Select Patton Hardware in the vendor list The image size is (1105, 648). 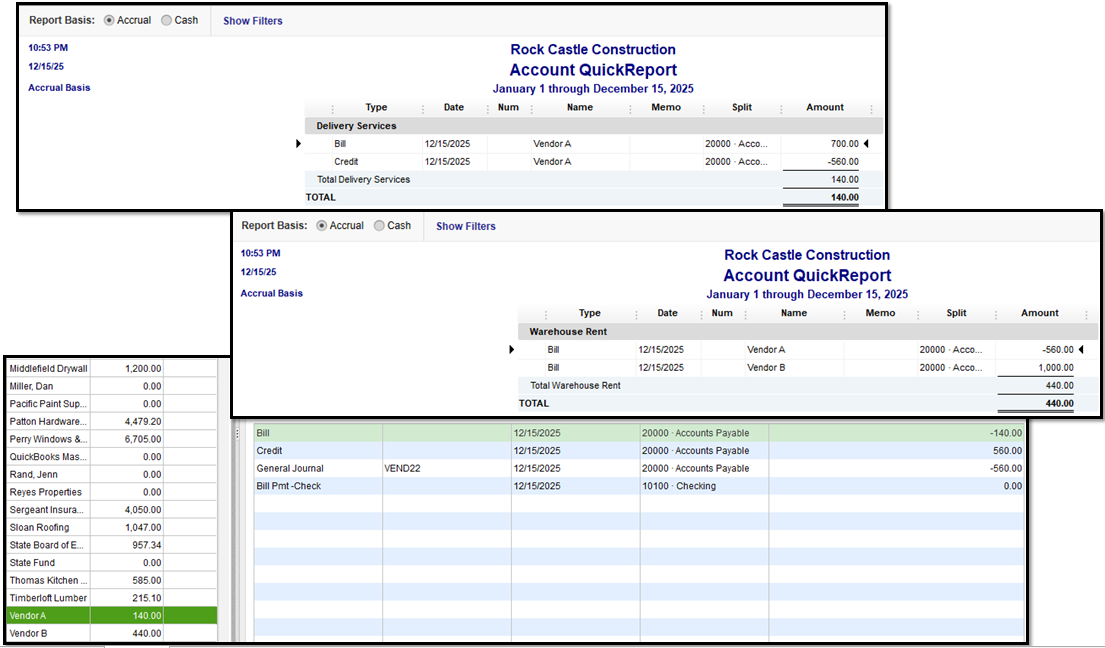point(48,422)
